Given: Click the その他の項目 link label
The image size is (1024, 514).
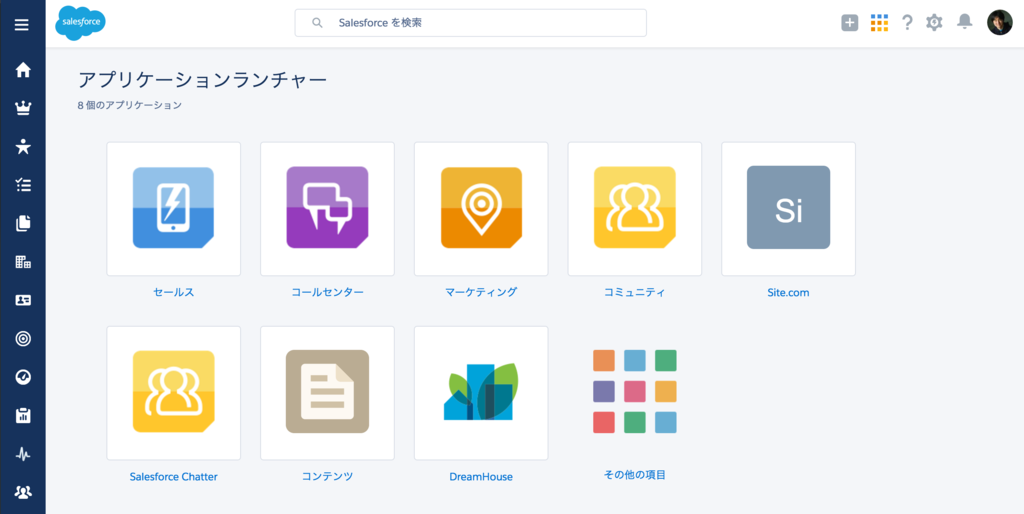Looking at the screenshot, I should [x=635, y=475].
